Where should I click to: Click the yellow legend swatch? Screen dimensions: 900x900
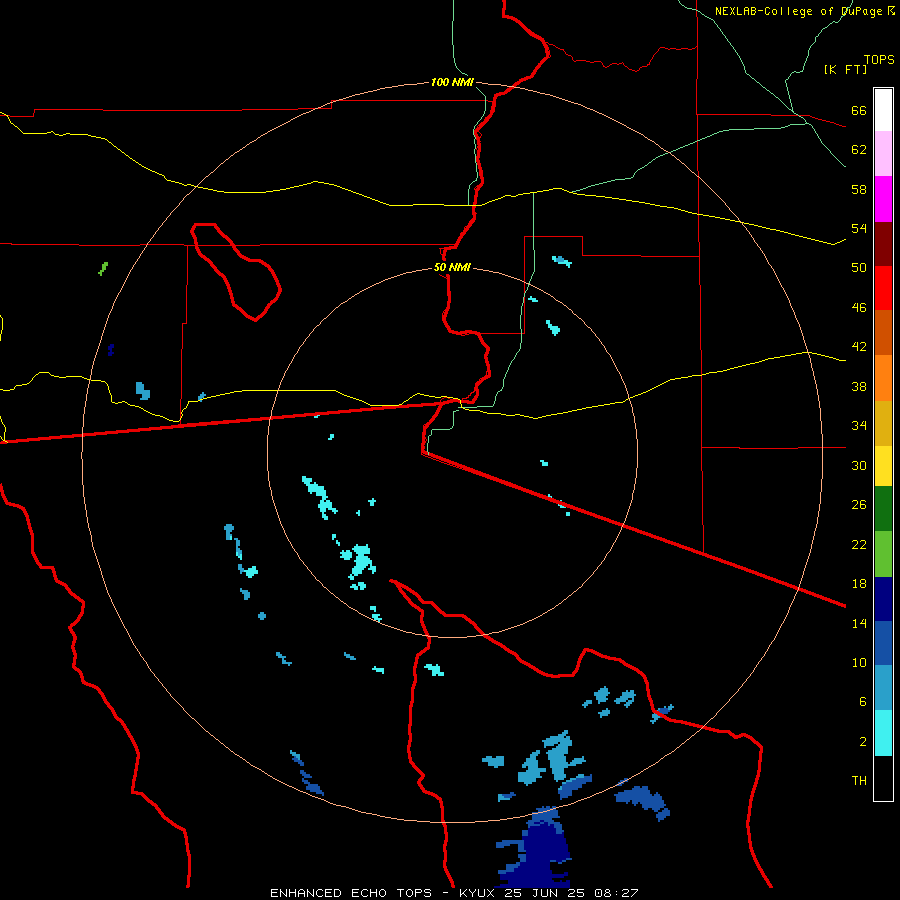883,466
